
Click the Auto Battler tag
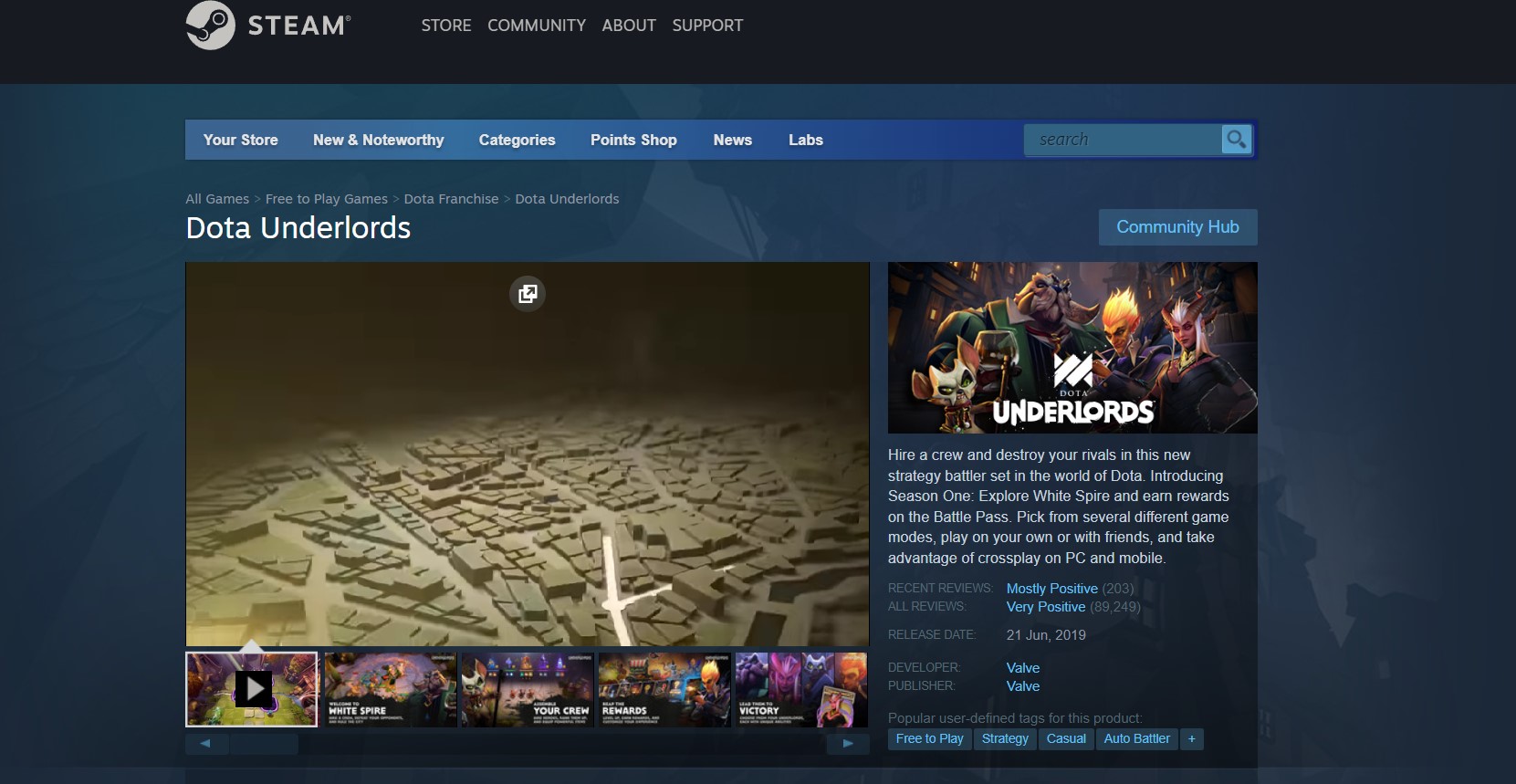[1136, 738]
